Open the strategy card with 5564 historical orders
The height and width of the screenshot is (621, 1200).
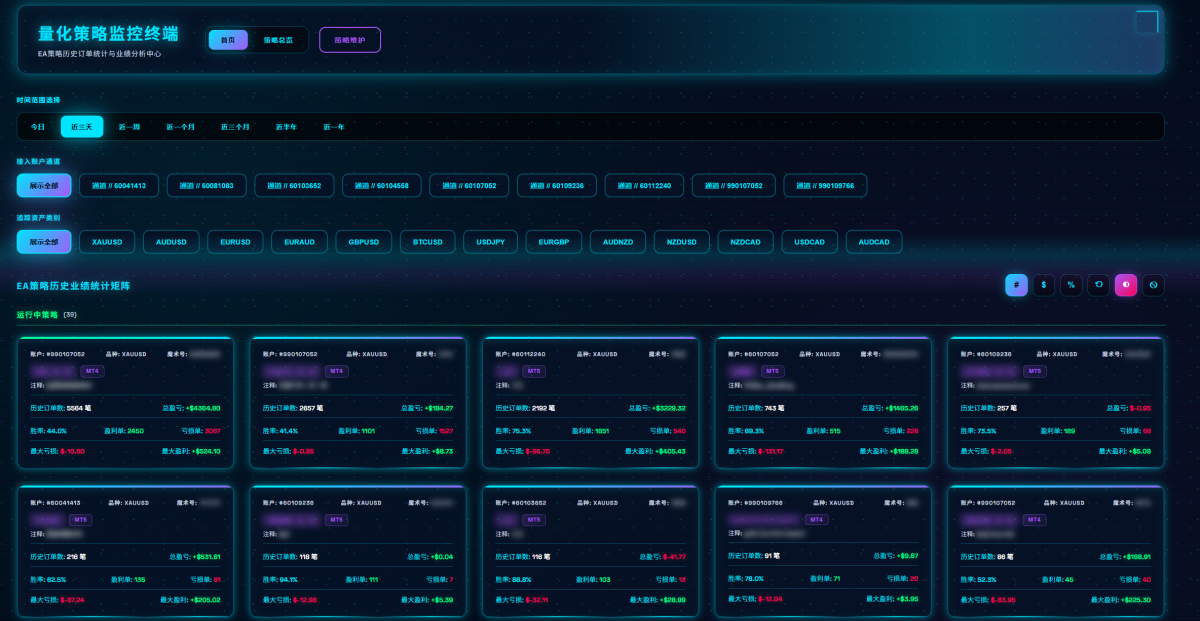tap(125, 403)
